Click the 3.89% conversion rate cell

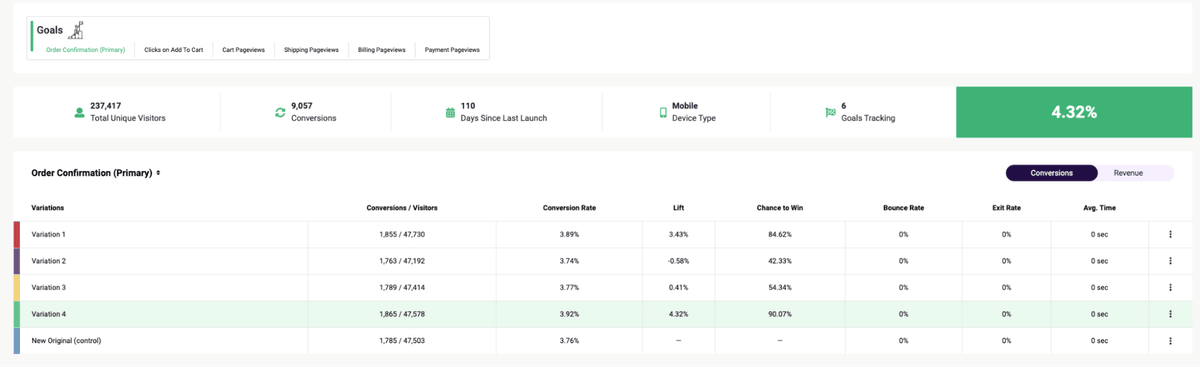(x=569, y=234)
